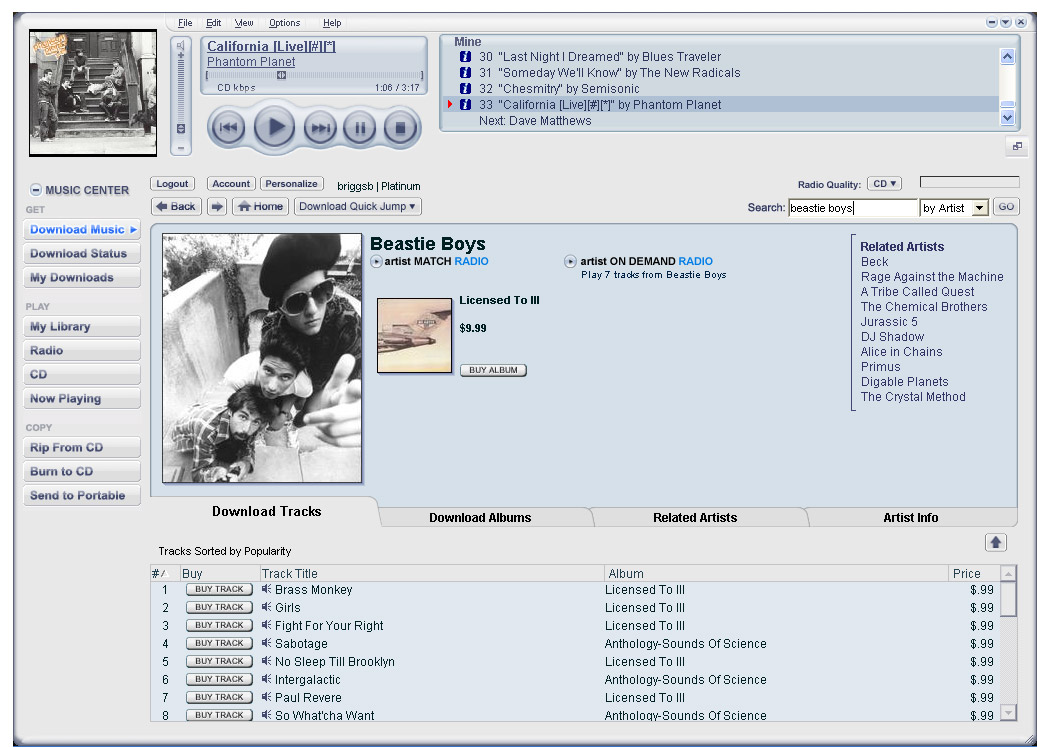Go forward with the arrow navigation button

click(x=217, y=206)
